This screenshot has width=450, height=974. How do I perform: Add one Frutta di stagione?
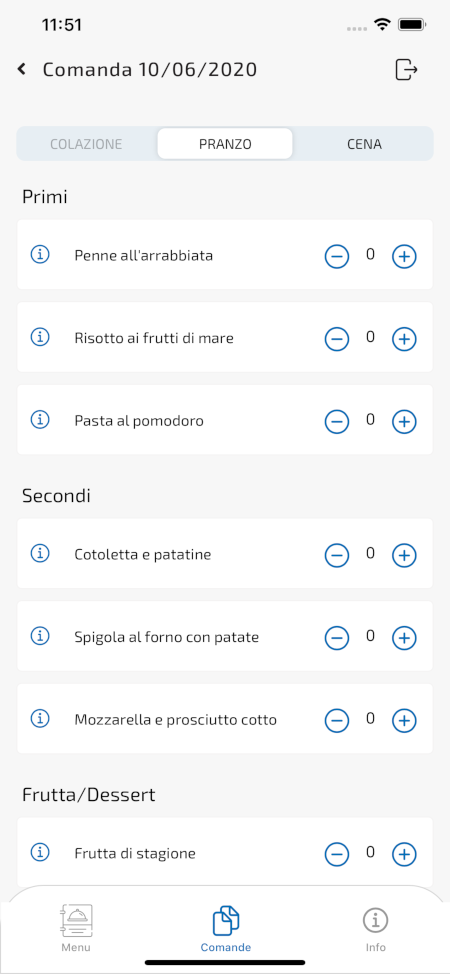404,854
